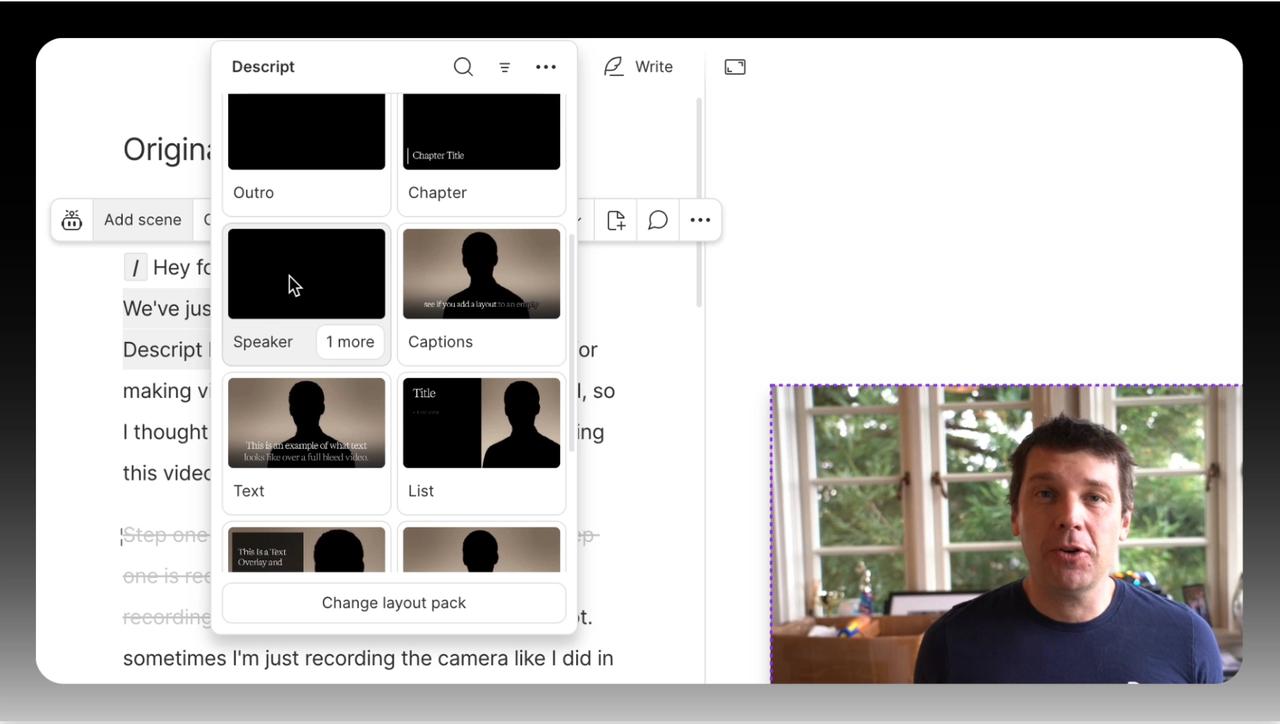
Task: Open the three-dot menu in Descript panel header
Action: tap(545, 67)
